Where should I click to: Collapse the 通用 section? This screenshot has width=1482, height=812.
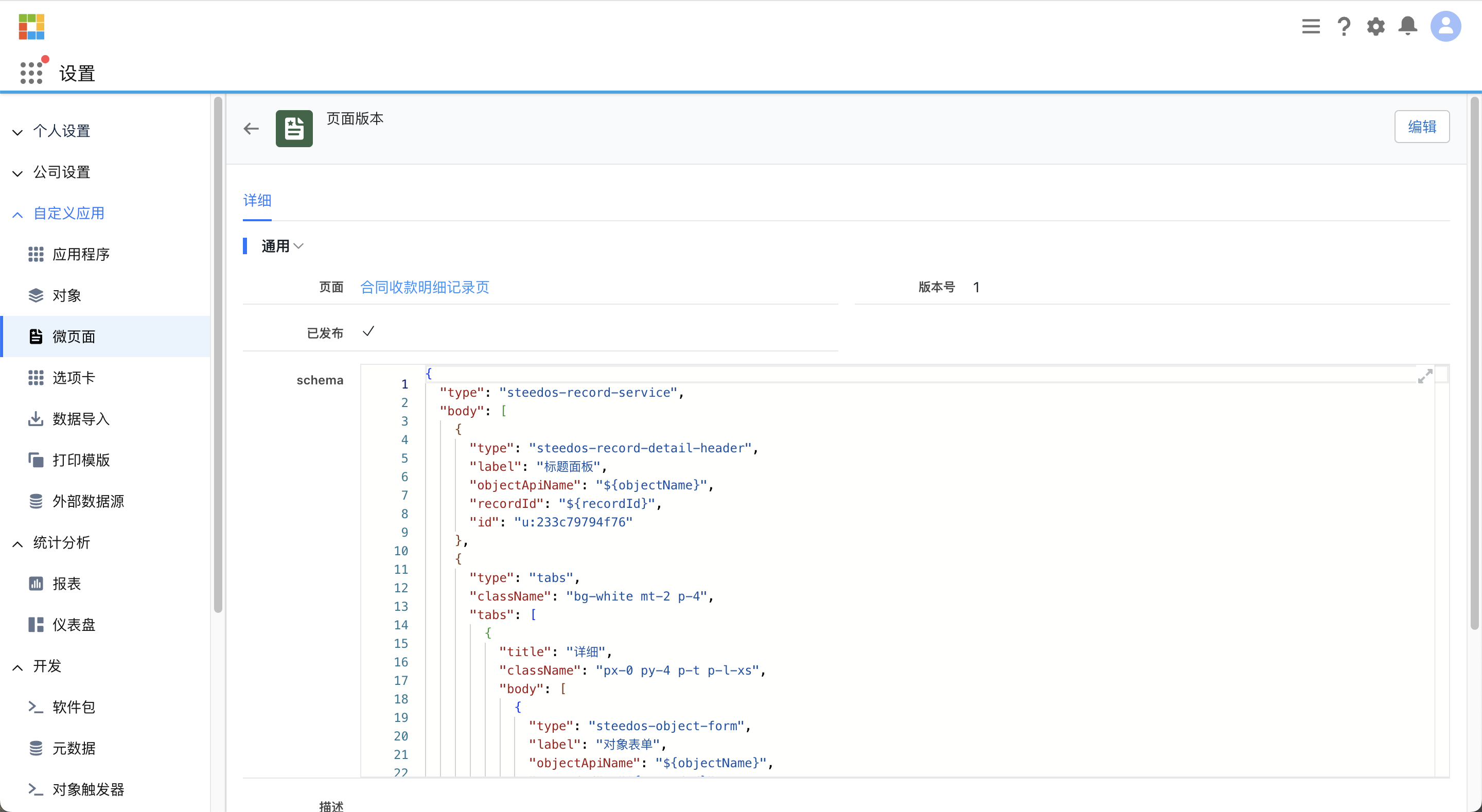click(282, 246)
